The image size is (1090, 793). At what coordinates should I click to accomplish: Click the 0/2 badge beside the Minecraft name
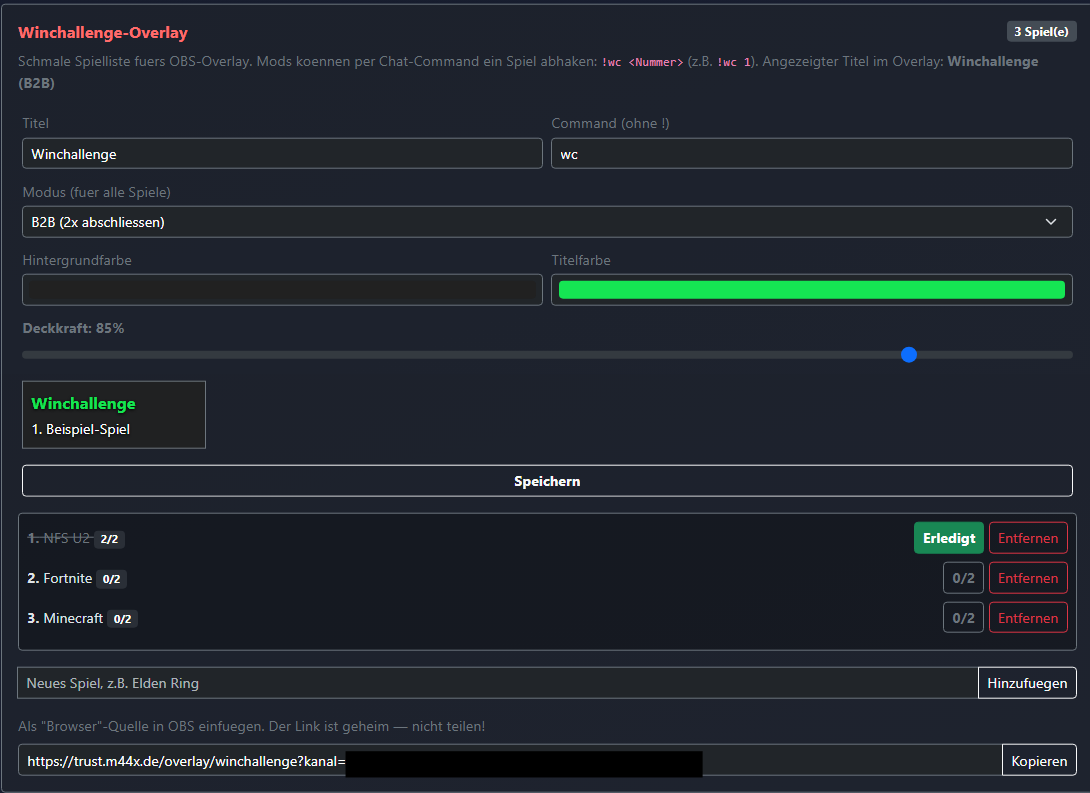(122, 619)
